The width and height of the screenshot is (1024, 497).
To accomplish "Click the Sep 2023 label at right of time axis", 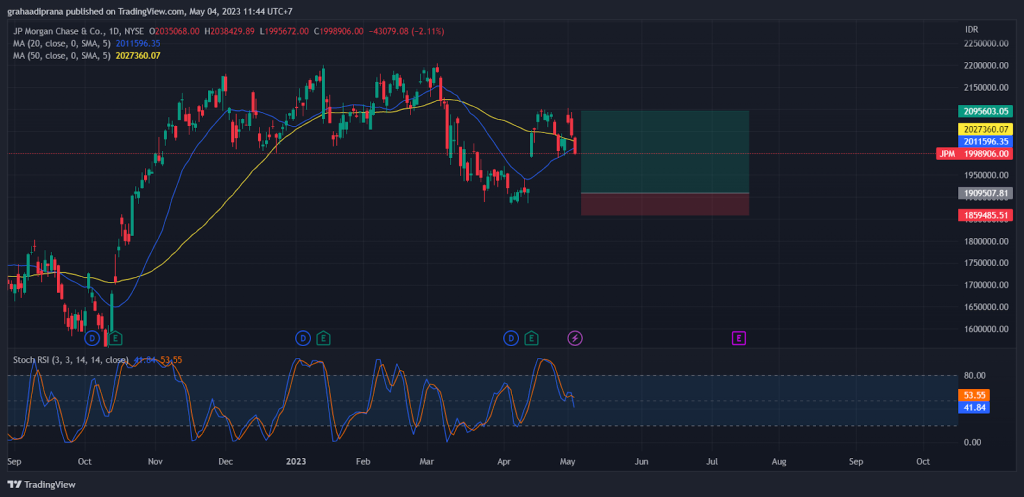I will (x=856, y=461).
